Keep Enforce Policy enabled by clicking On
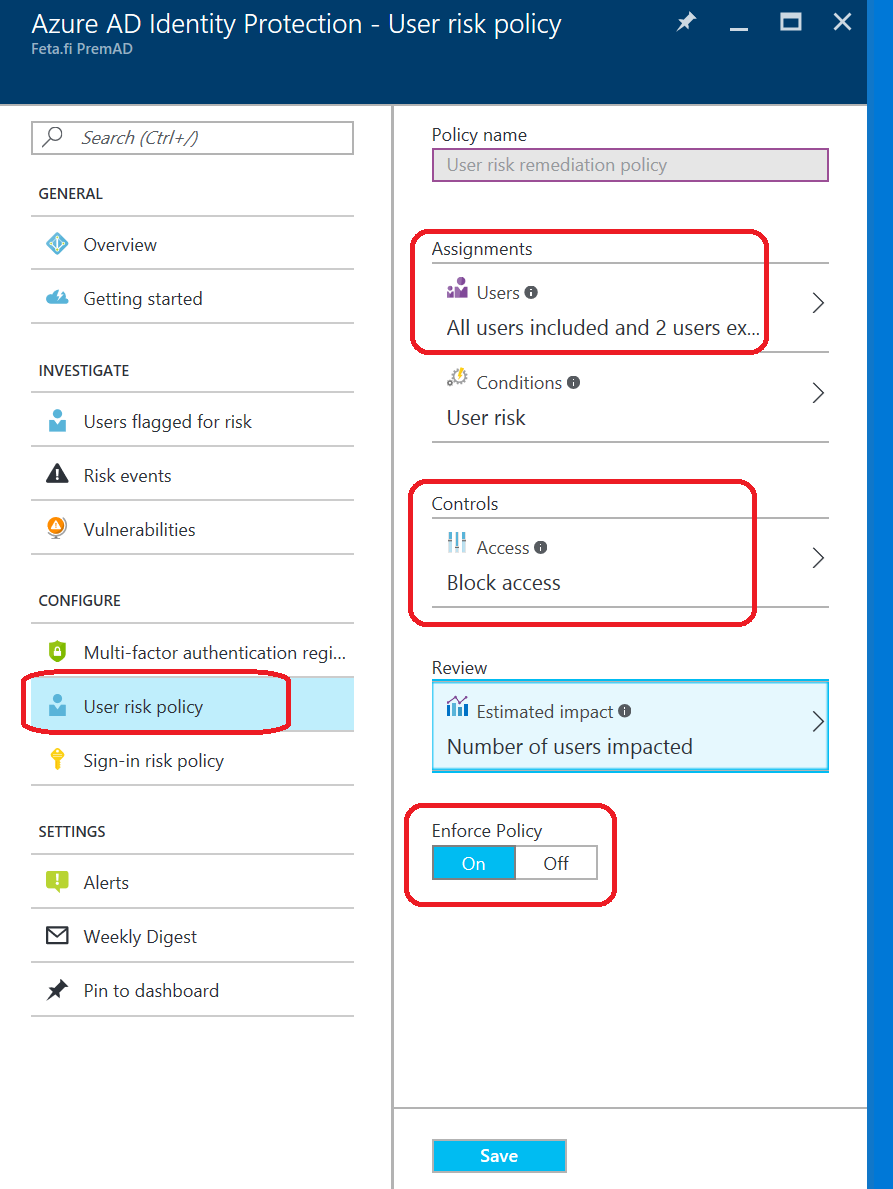Viewport: 893px width, 1189px height. 473,862
